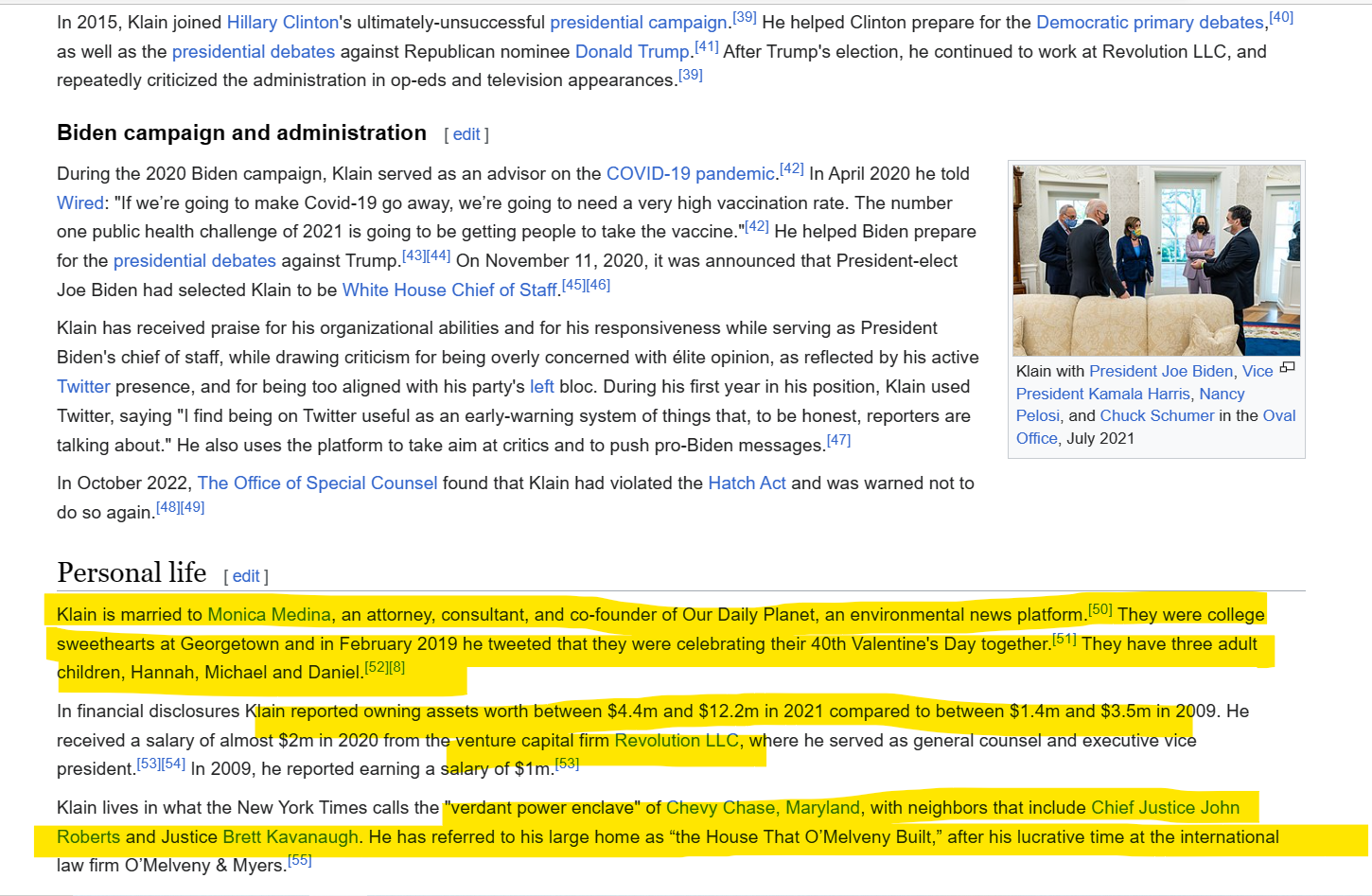
Task: Open the presidential debates link before Donald Trump
Action: 253,51
